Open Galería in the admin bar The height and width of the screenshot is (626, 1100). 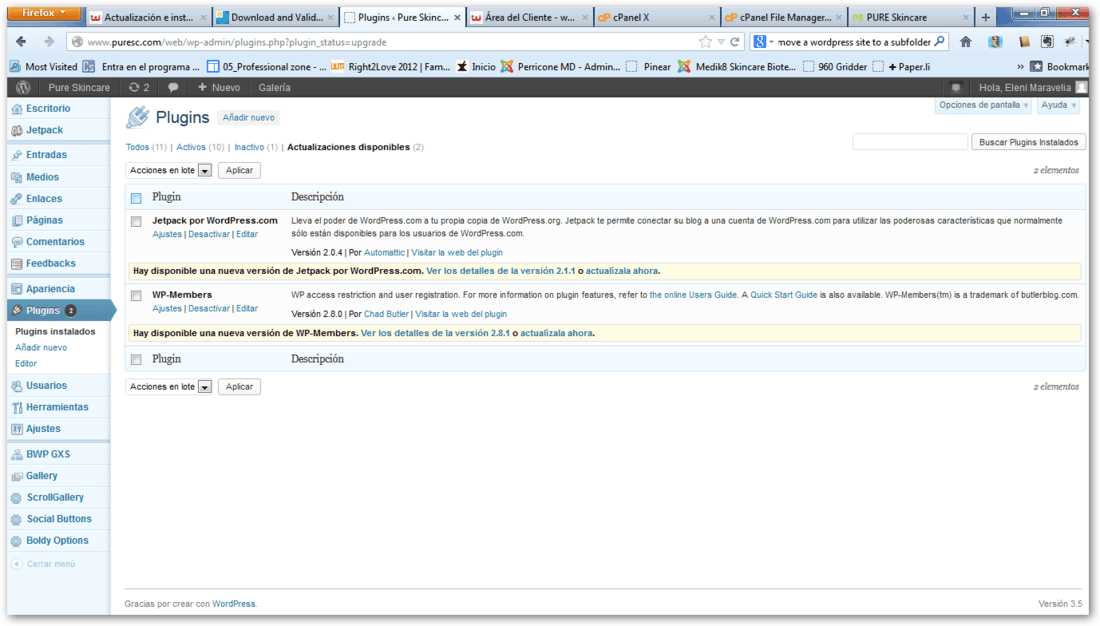274,88
